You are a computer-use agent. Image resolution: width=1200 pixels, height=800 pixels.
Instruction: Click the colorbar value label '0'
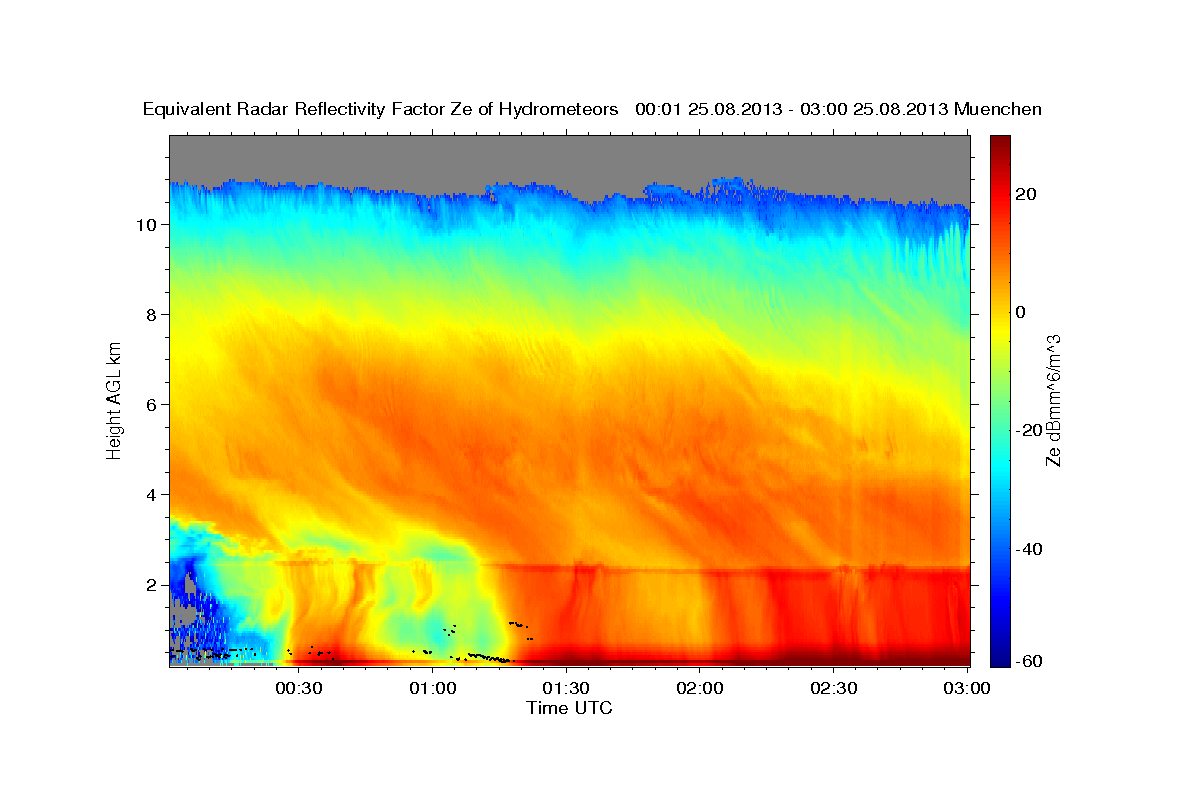tap(1021, 312)
